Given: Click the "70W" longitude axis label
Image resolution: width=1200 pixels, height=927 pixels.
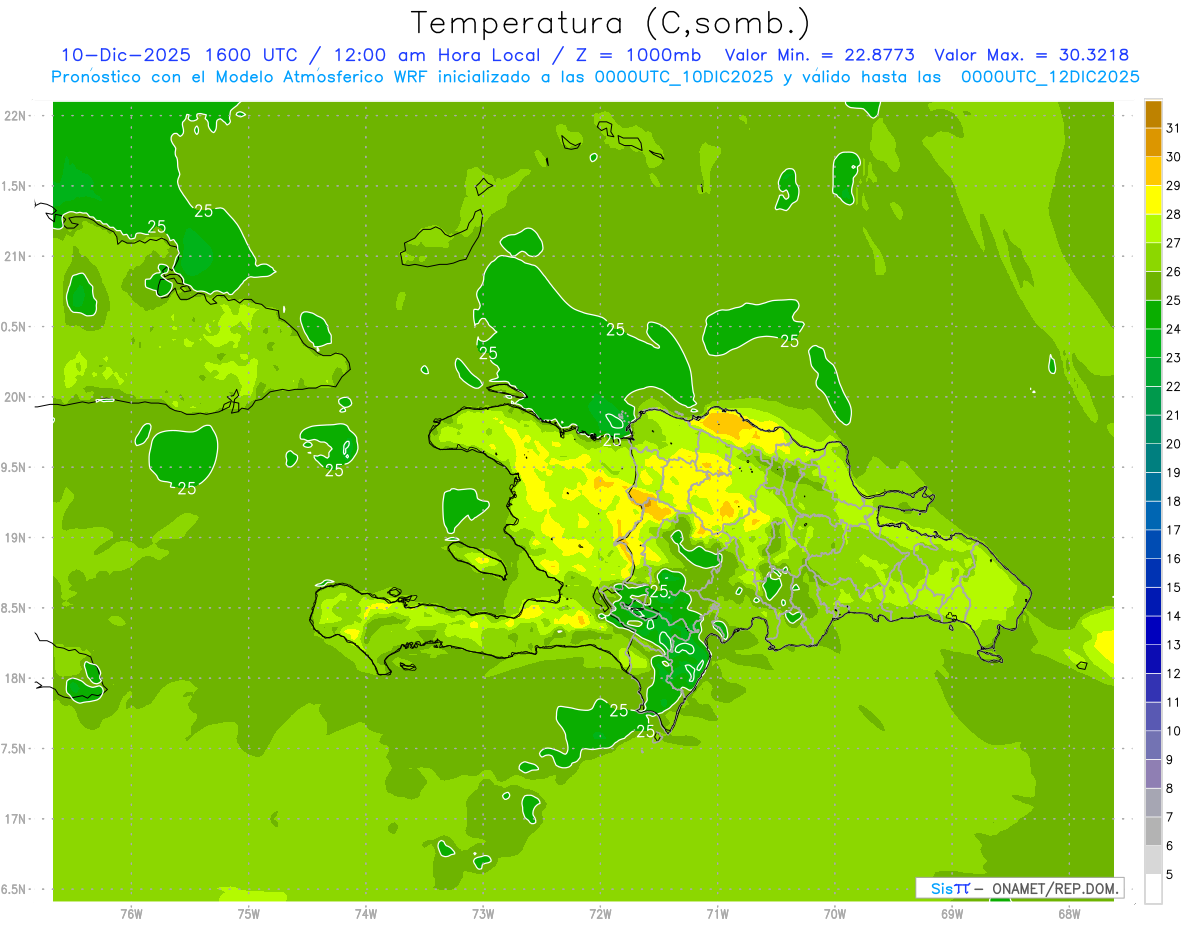Looking at the screenshot, I should click(x=834, y=914).
